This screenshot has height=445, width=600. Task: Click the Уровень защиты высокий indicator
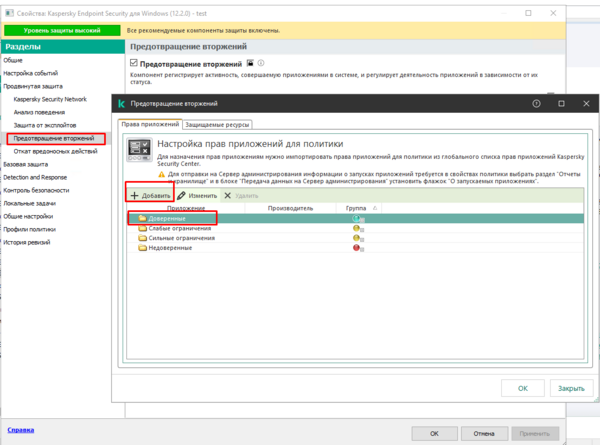(62, 30)
